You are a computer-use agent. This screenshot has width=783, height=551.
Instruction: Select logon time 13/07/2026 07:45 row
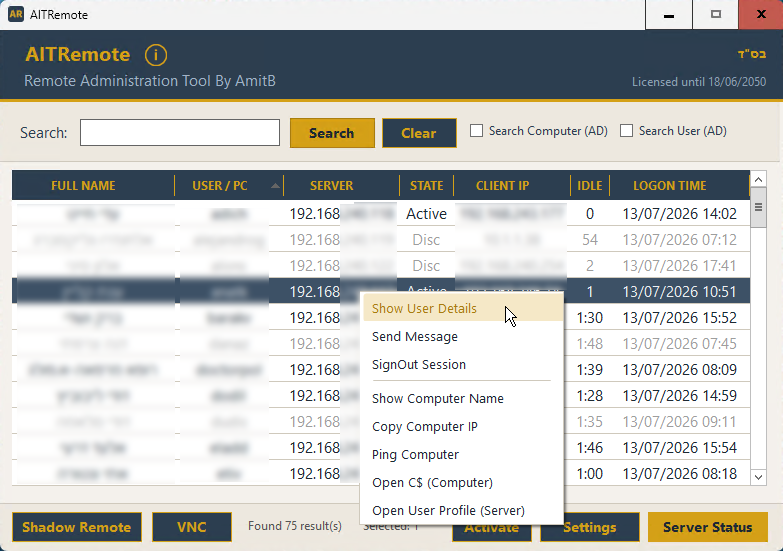click(680, 344)
